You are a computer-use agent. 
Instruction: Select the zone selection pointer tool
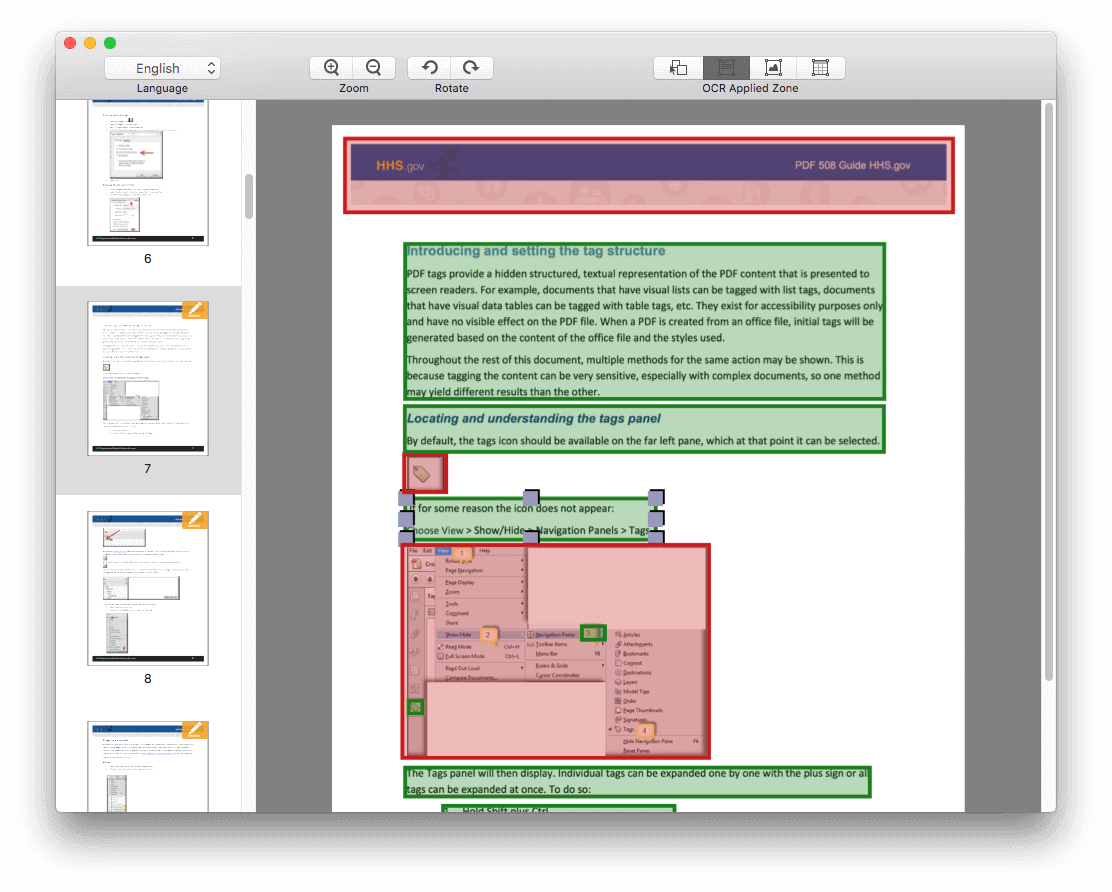click(679, 68)
